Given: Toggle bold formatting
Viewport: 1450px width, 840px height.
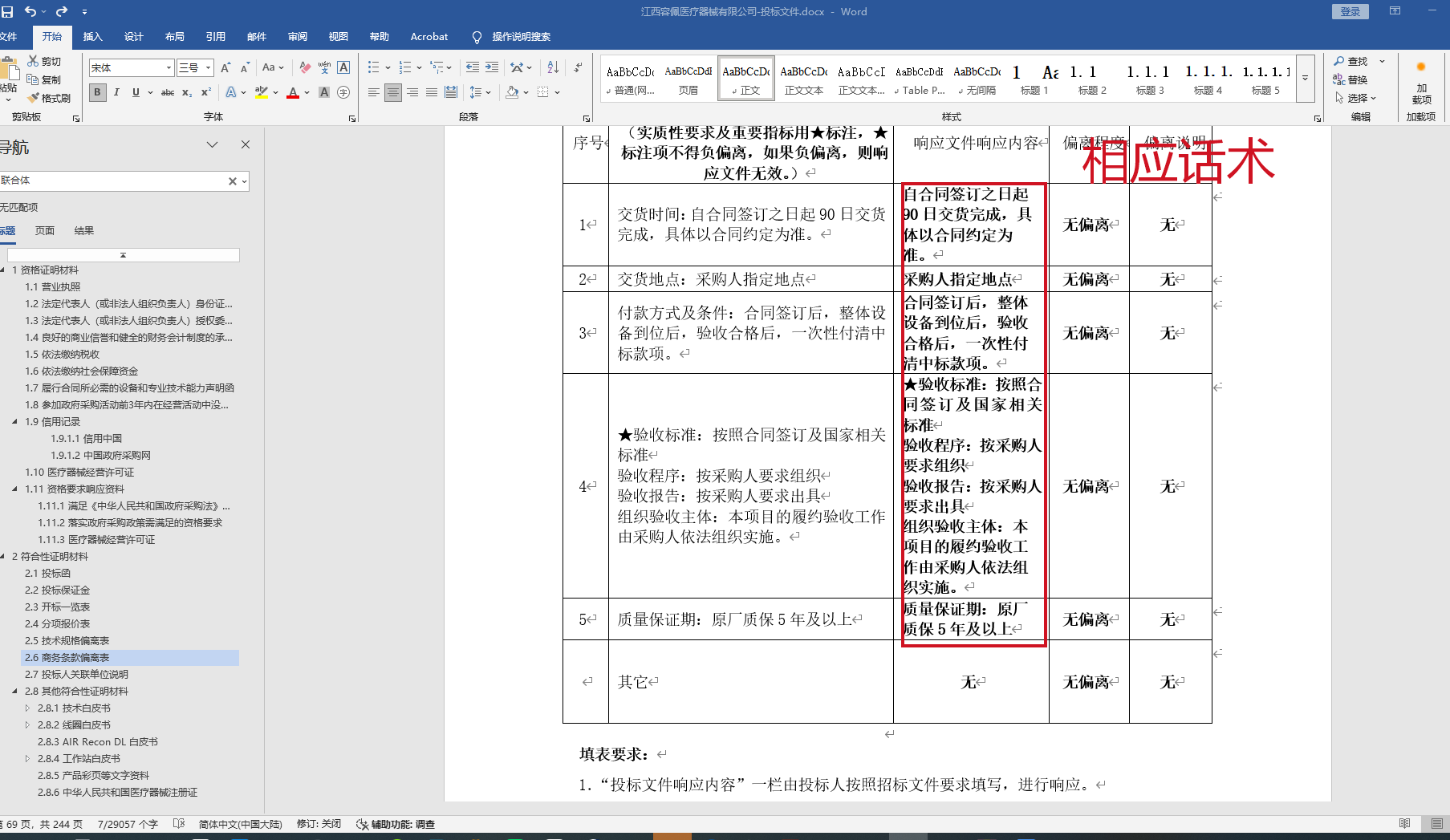Looking at the screenshot, I should tap(97, 93).
